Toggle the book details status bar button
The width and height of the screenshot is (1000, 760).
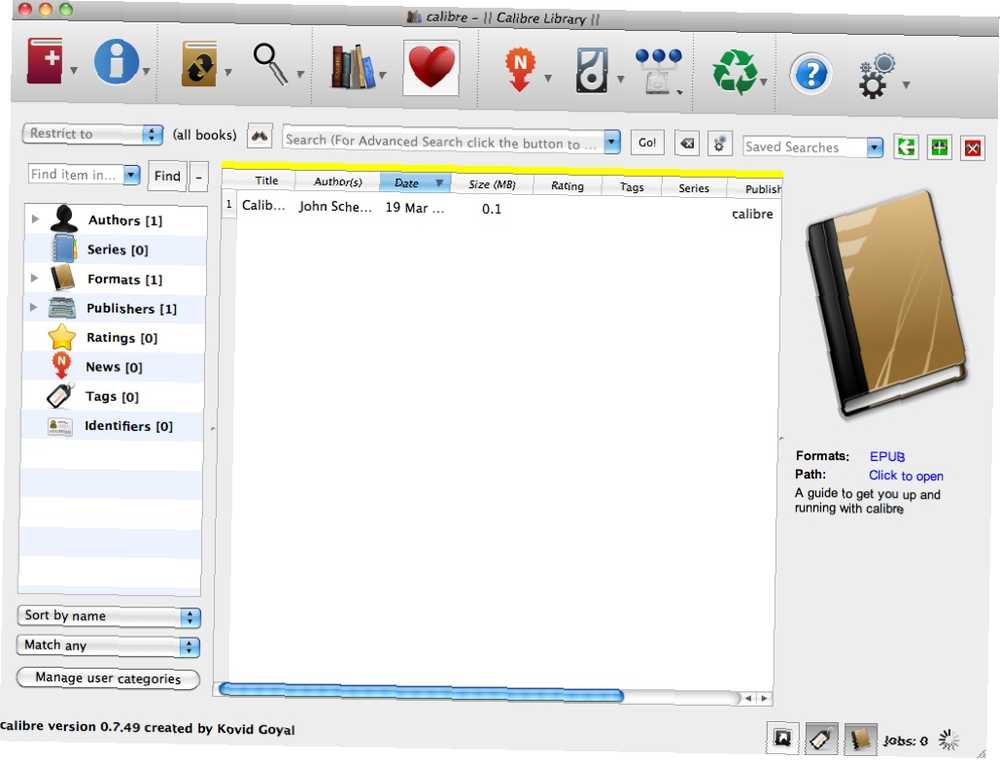click(860, 740)
